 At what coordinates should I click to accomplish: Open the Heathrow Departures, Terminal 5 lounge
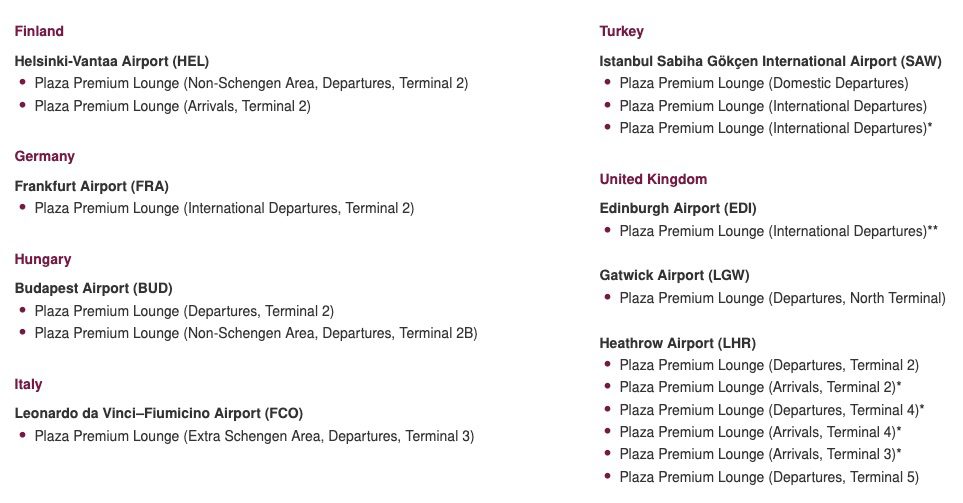click(x=769, y=477)
